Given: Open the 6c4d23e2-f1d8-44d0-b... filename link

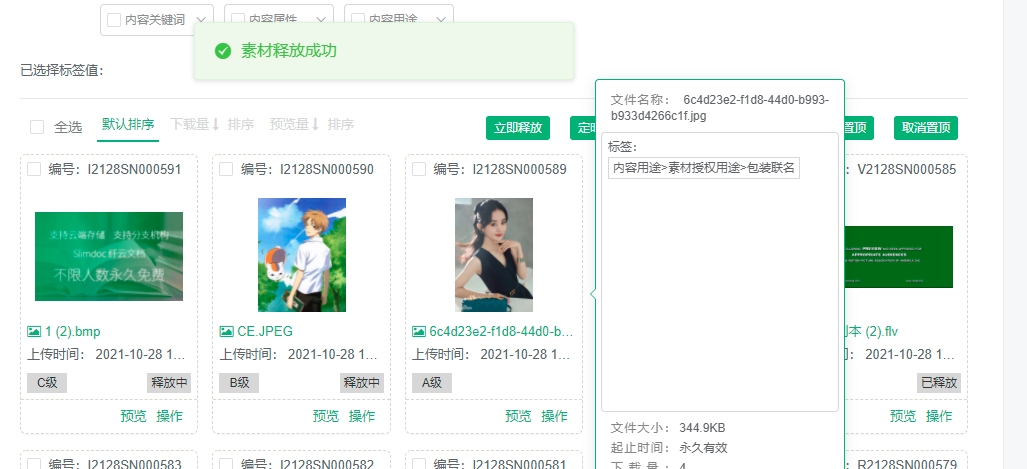Looking at the screenshot, I should (x=501, y=331).
